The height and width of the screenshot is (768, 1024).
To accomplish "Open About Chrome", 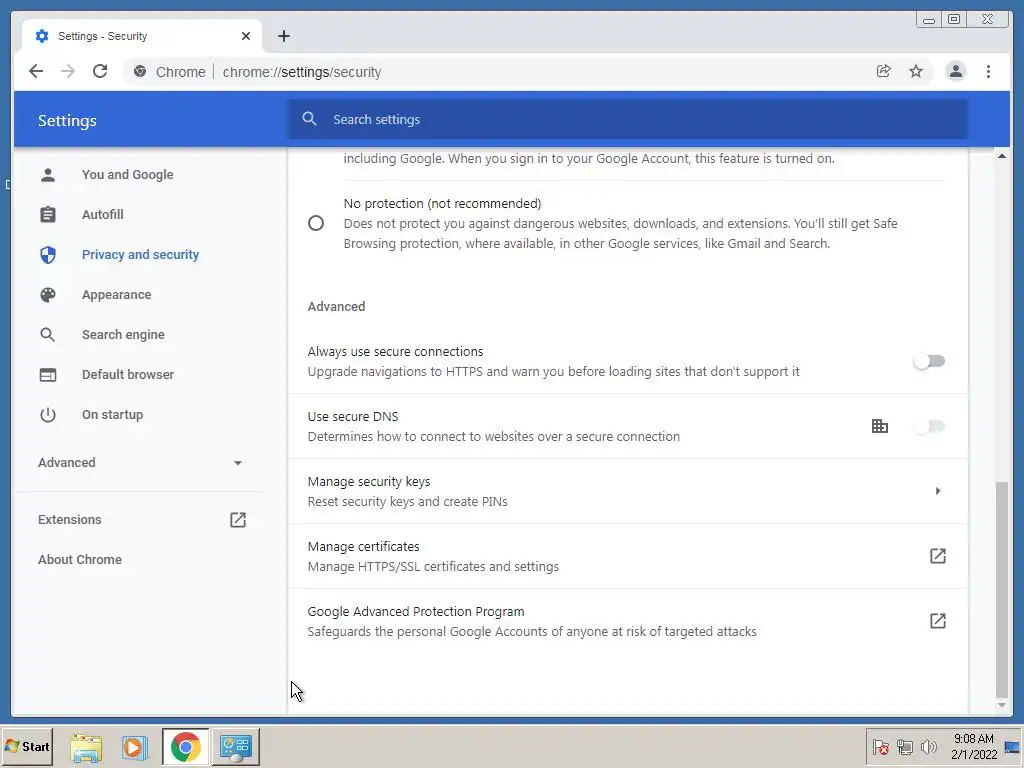I will [80, 560].
